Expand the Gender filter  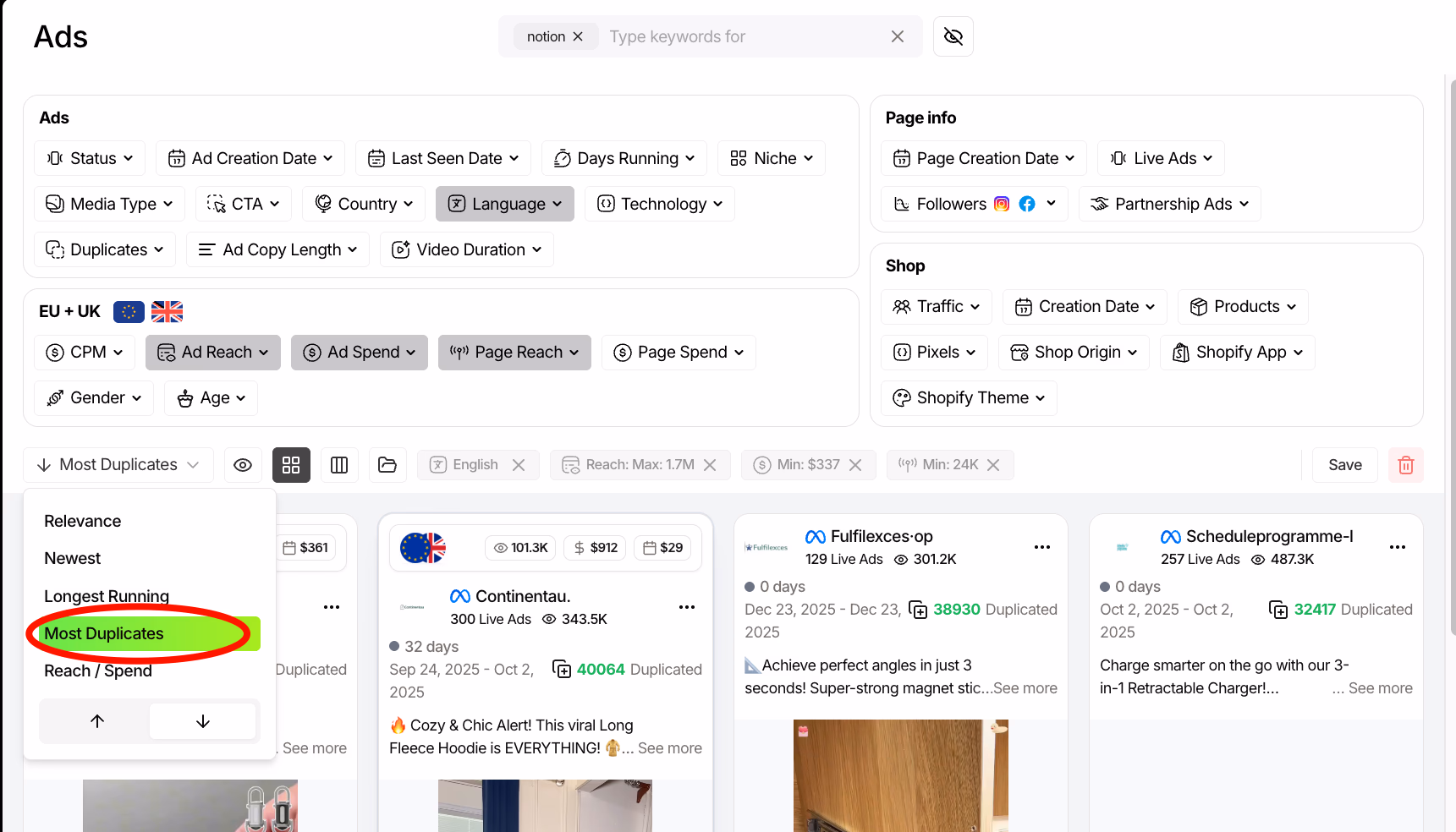click(x=94, y=398)
